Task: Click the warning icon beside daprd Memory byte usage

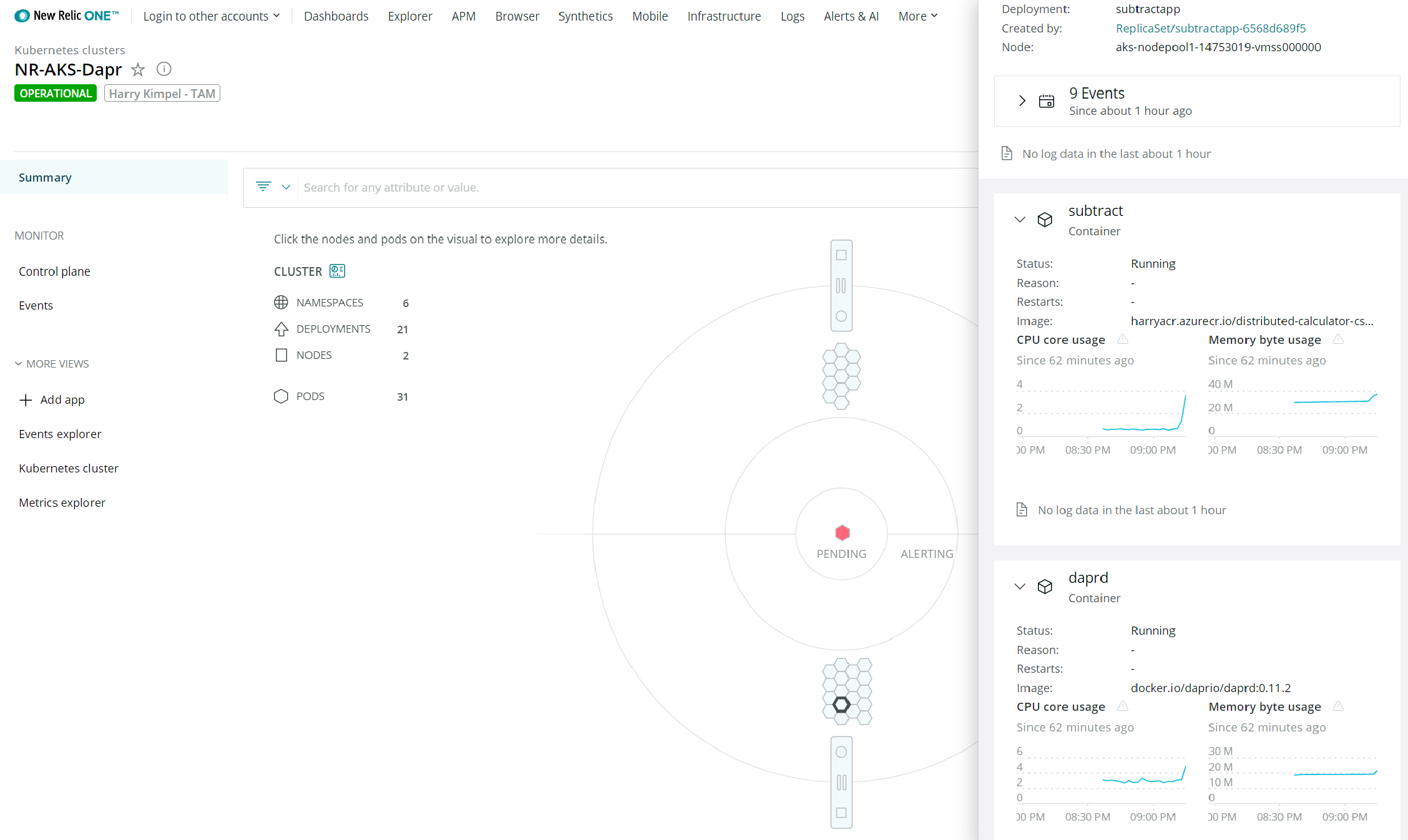Action: 1338,706
